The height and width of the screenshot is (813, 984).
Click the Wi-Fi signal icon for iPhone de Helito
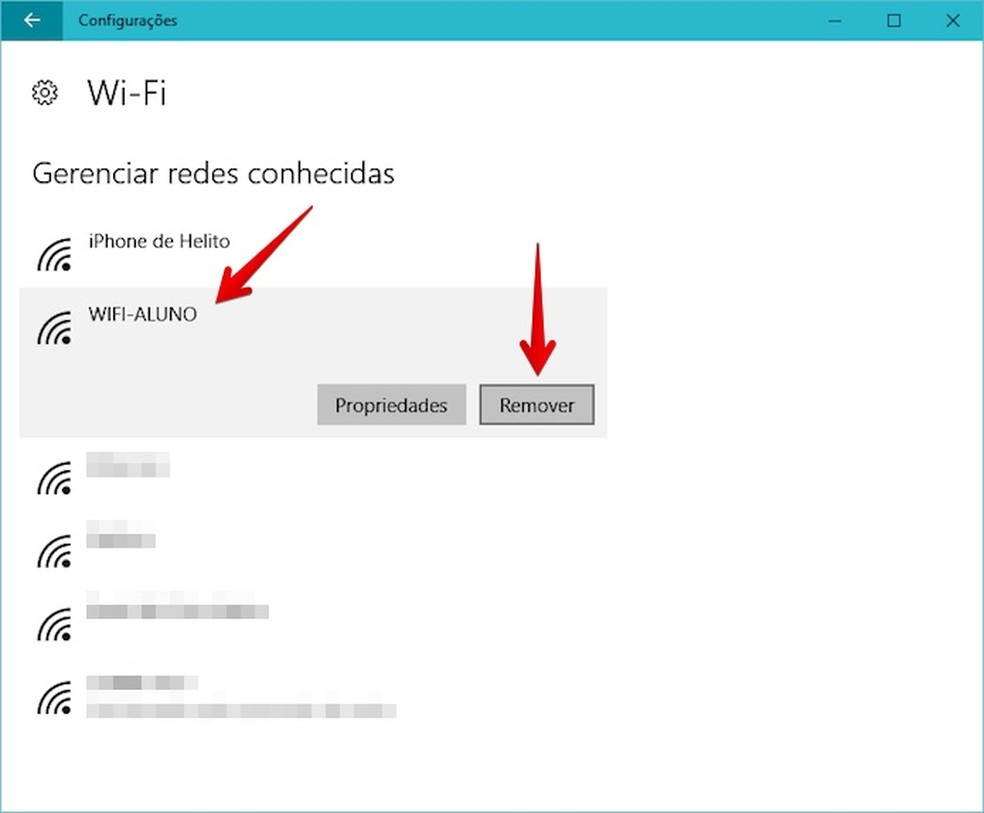tap(54, 254)
